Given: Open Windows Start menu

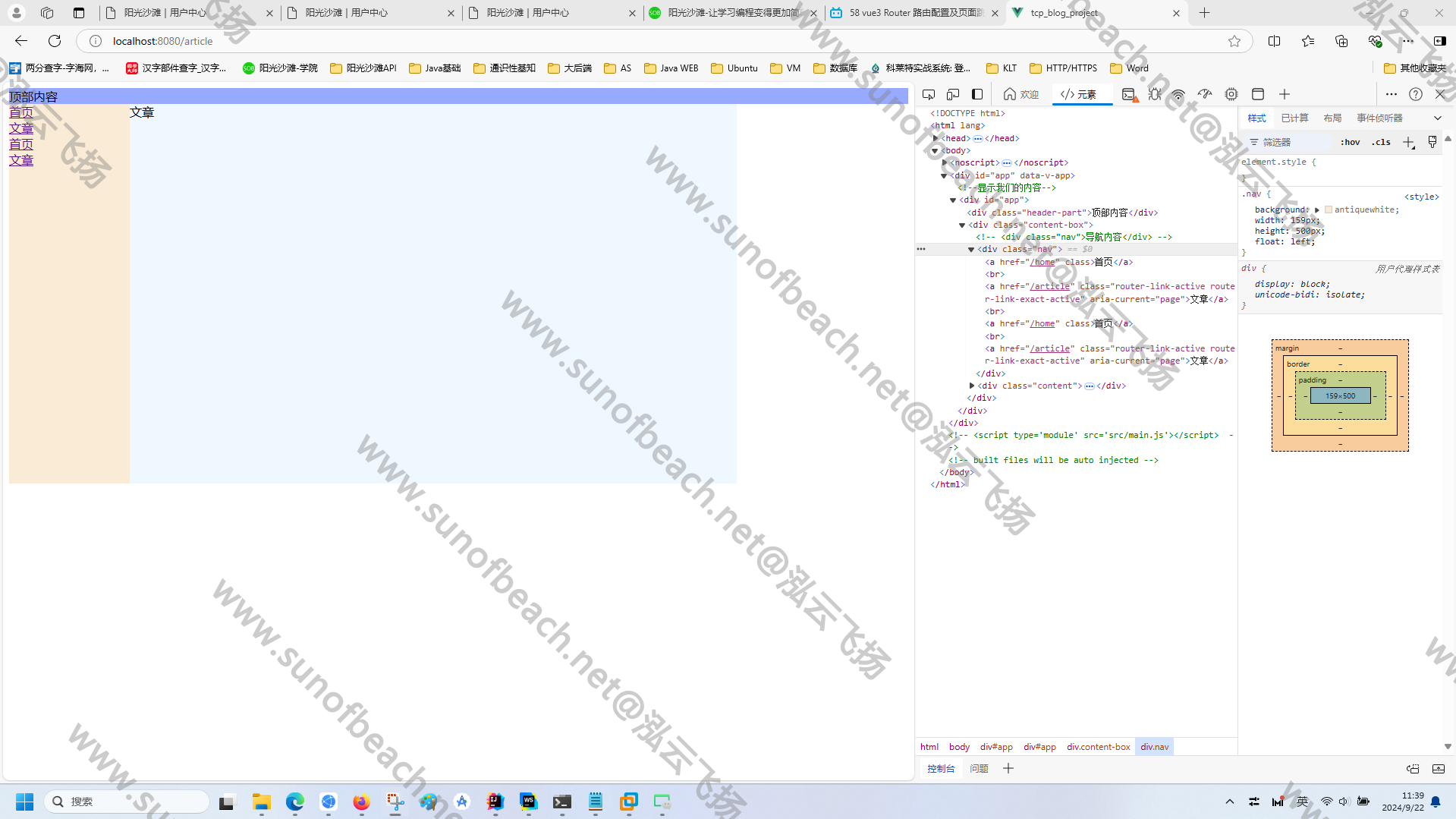Looking at the screenshot, I should (x=25, y=802).
